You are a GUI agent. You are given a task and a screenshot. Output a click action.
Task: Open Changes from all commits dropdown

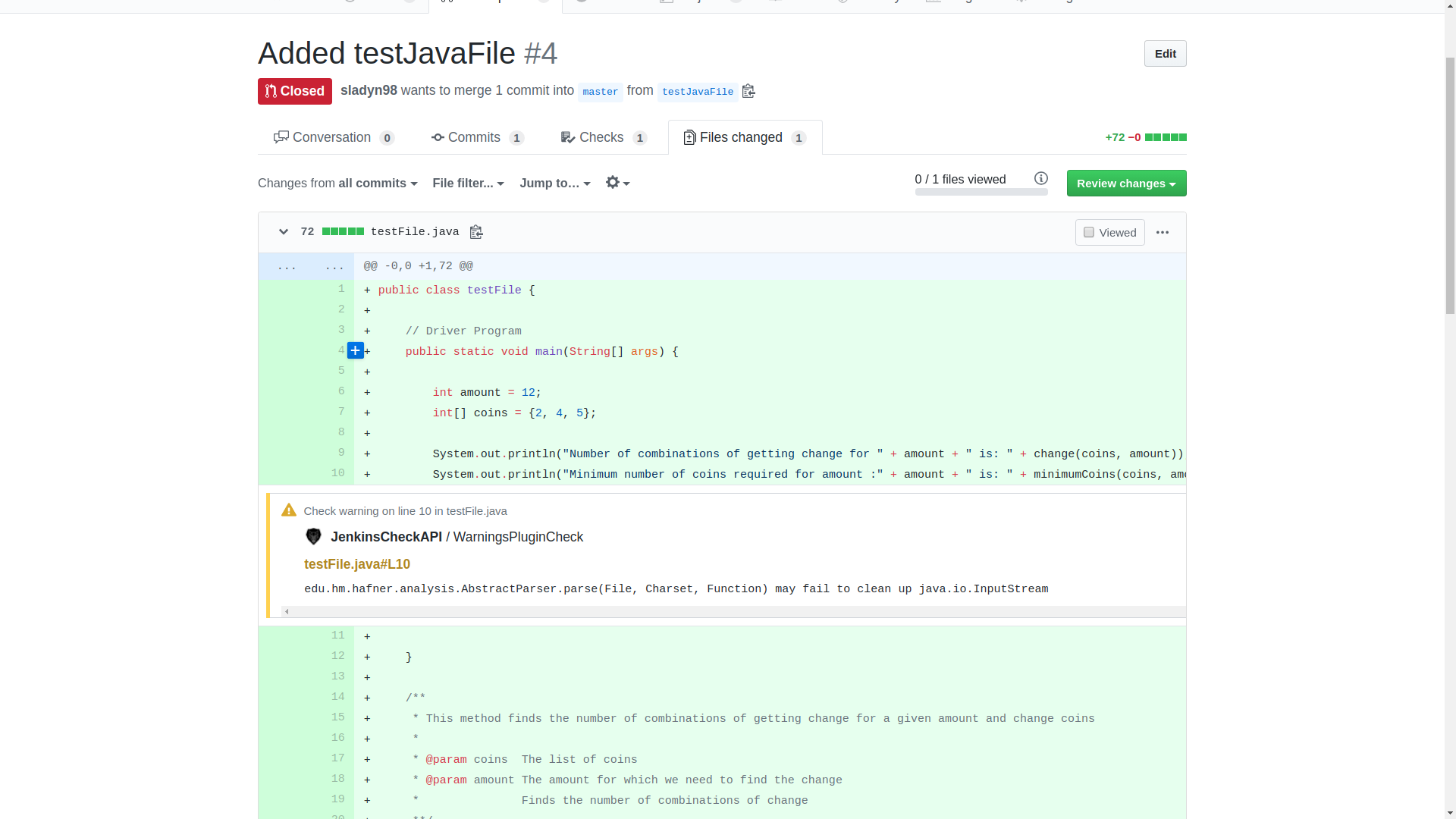[337, 184]
